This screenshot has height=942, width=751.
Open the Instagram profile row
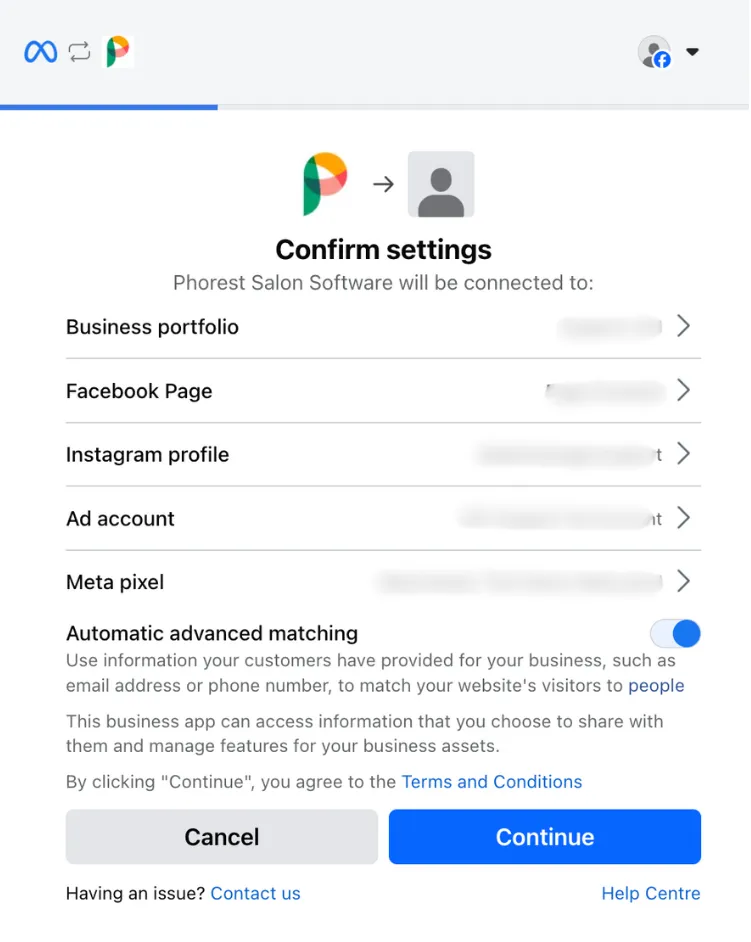click(x=383, y=455)
